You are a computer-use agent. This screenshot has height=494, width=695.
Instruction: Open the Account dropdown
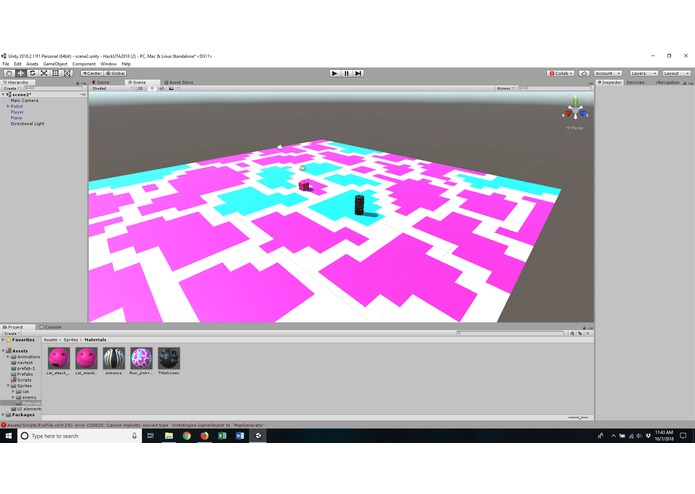(x=608, y=73)
